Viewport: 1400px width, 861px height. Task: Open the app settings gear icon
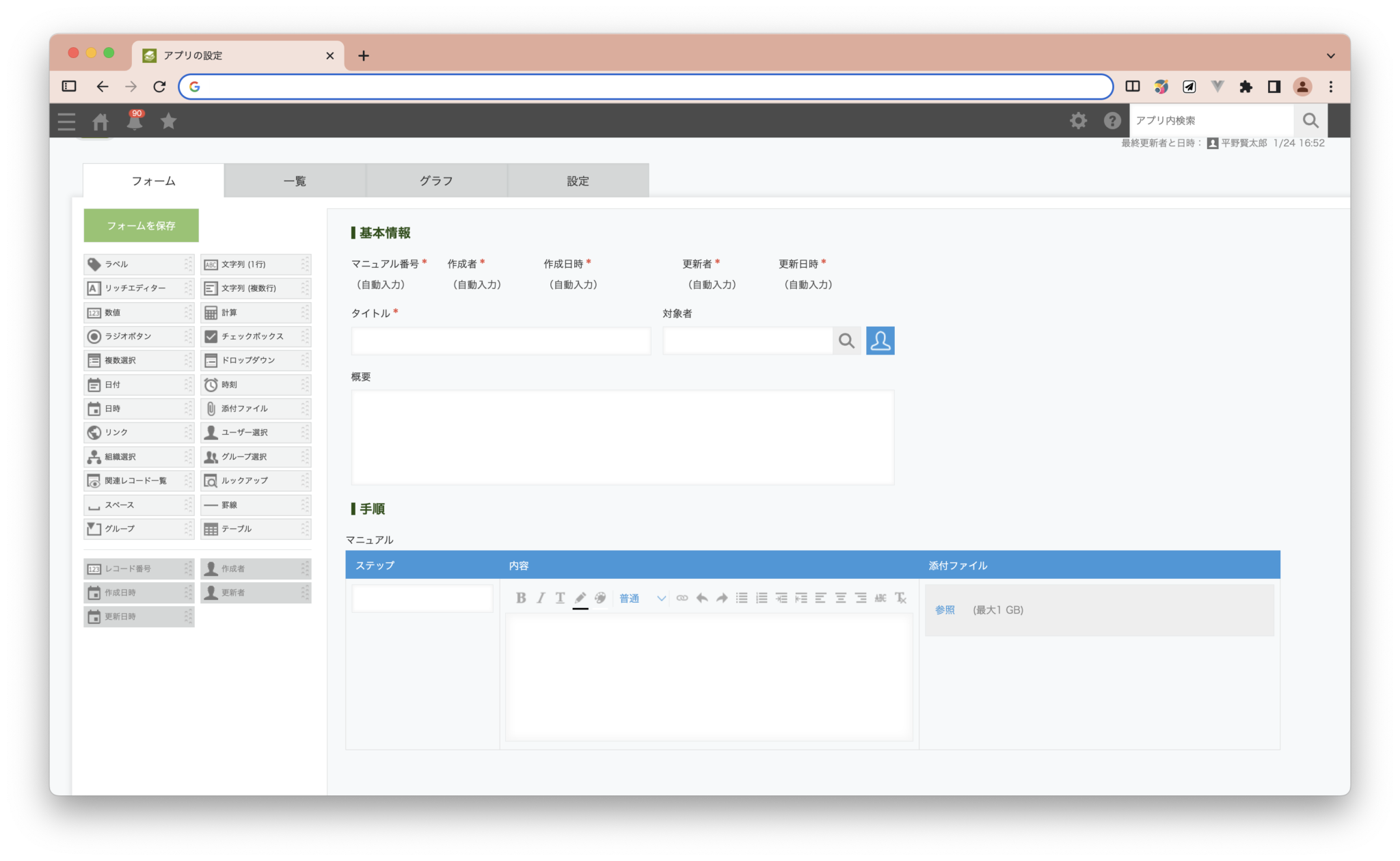point(1078,121)
